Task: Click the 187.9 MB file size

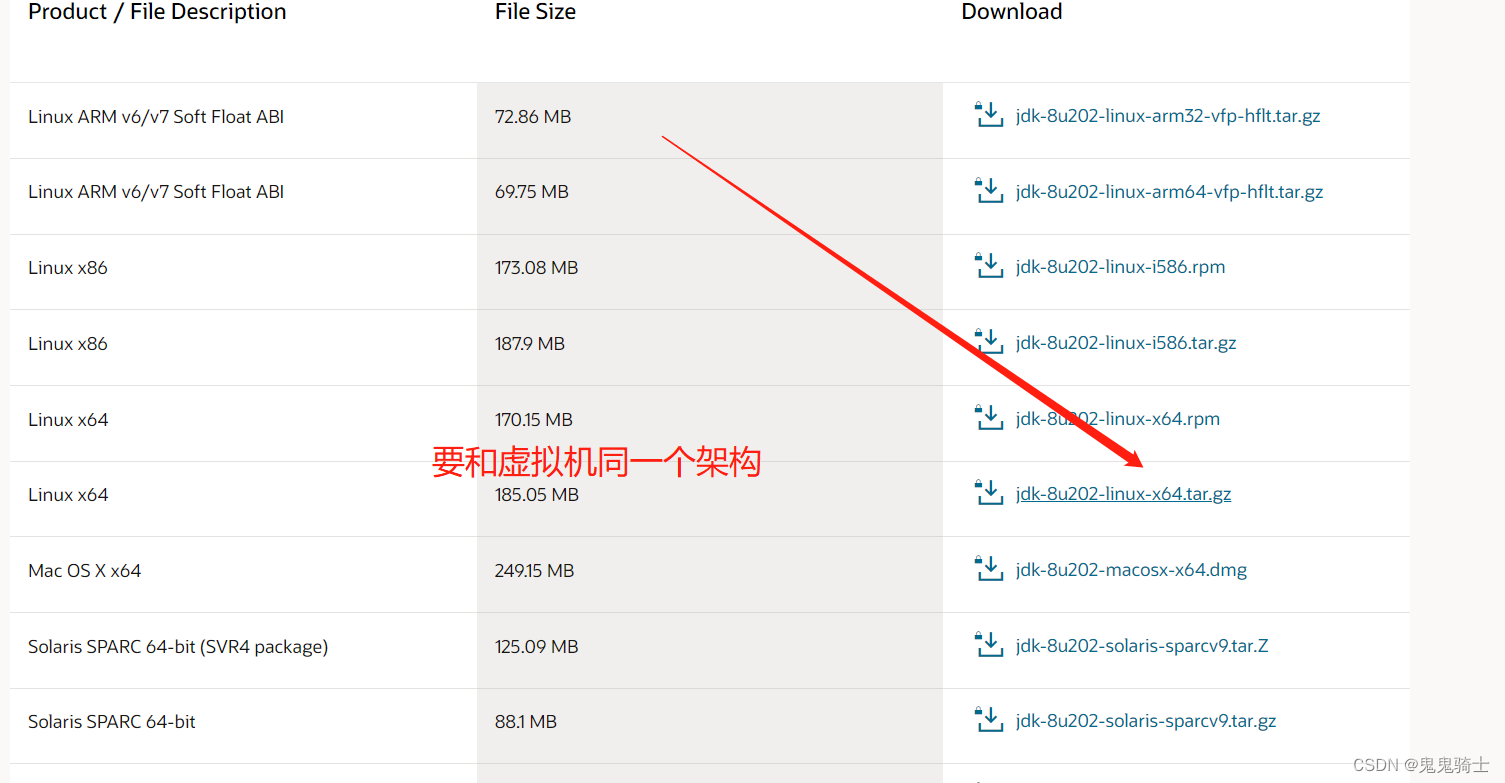Action: tap(530, 344)
